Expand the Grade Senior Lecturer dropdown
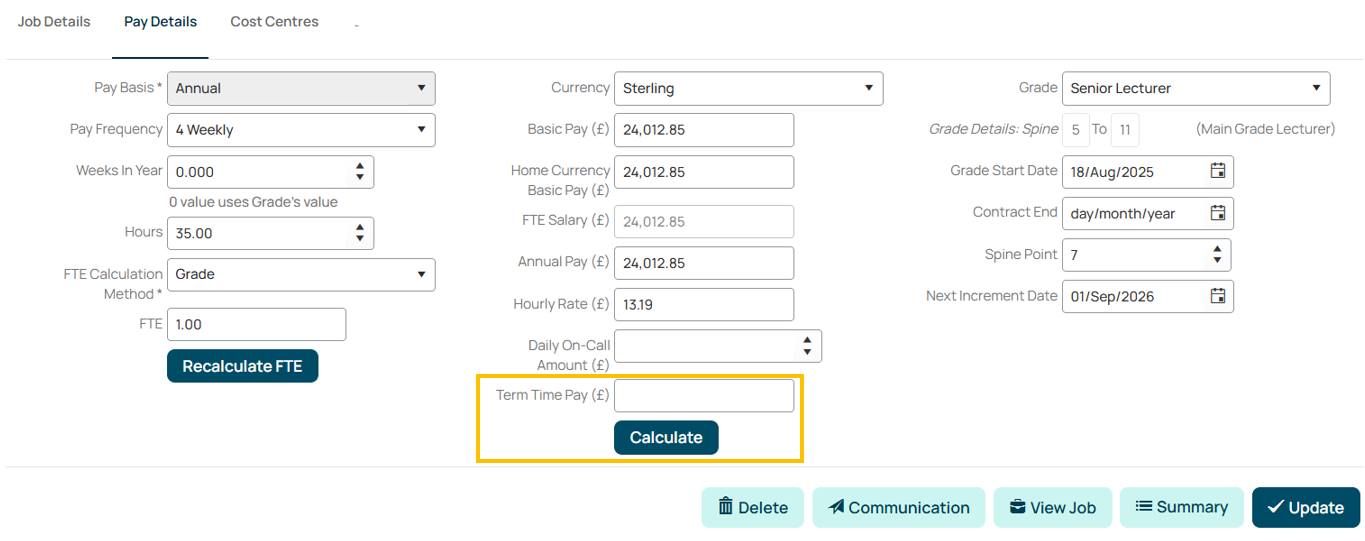 point(1196,88)
